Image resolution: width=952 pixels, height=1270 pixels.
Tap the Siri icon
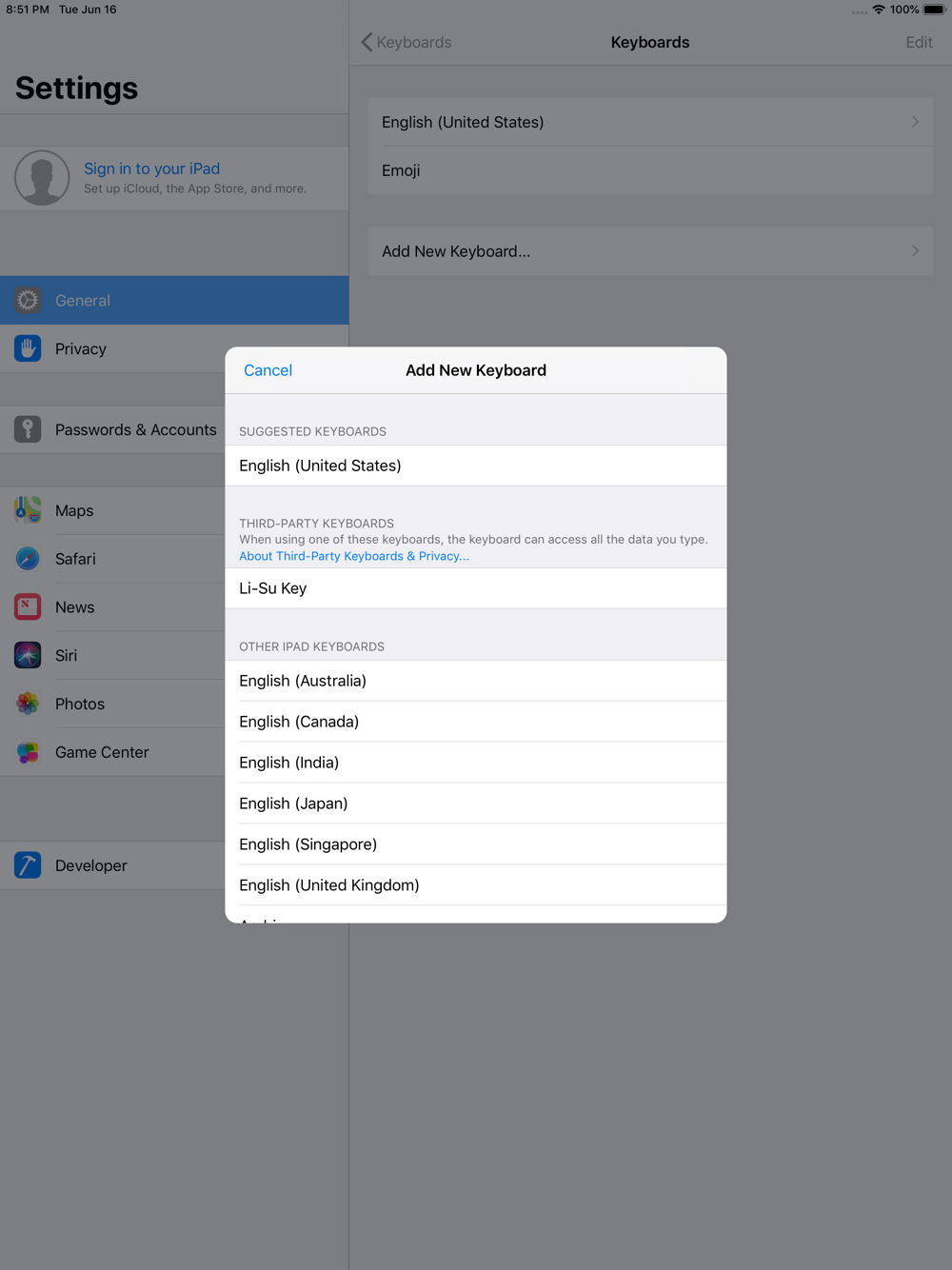point(28,655)
